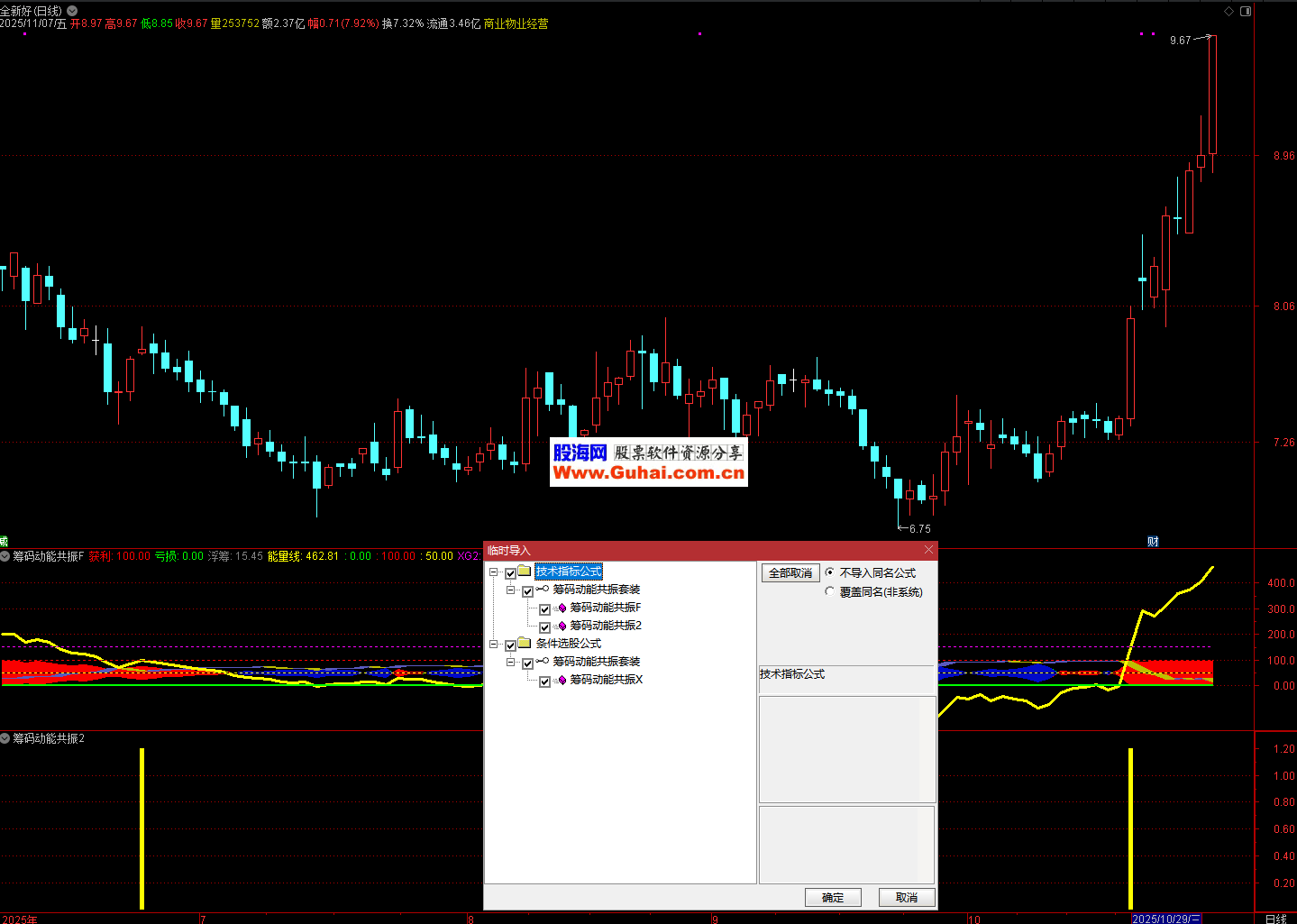Collapse 筹码动能共振套装 under 条件选股公式
The width and height of the screenshot is (1297, 924).
pos(511,663)
